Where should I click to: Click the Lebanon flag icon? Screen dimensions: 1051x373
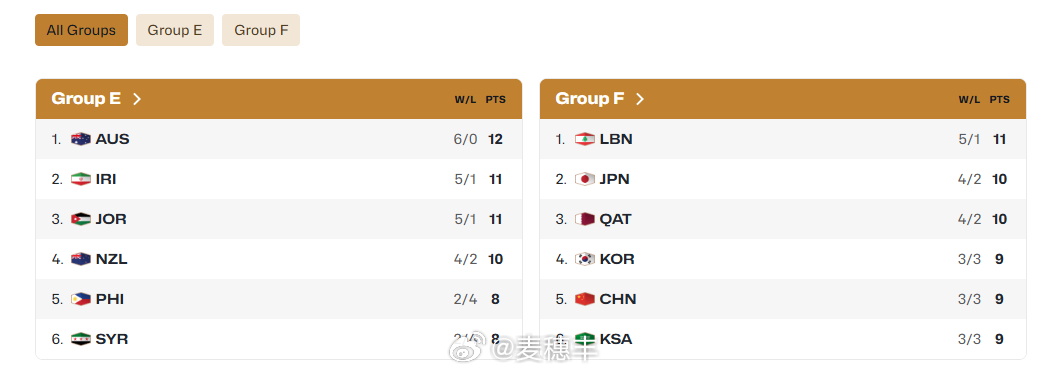[x=584, y=140]
